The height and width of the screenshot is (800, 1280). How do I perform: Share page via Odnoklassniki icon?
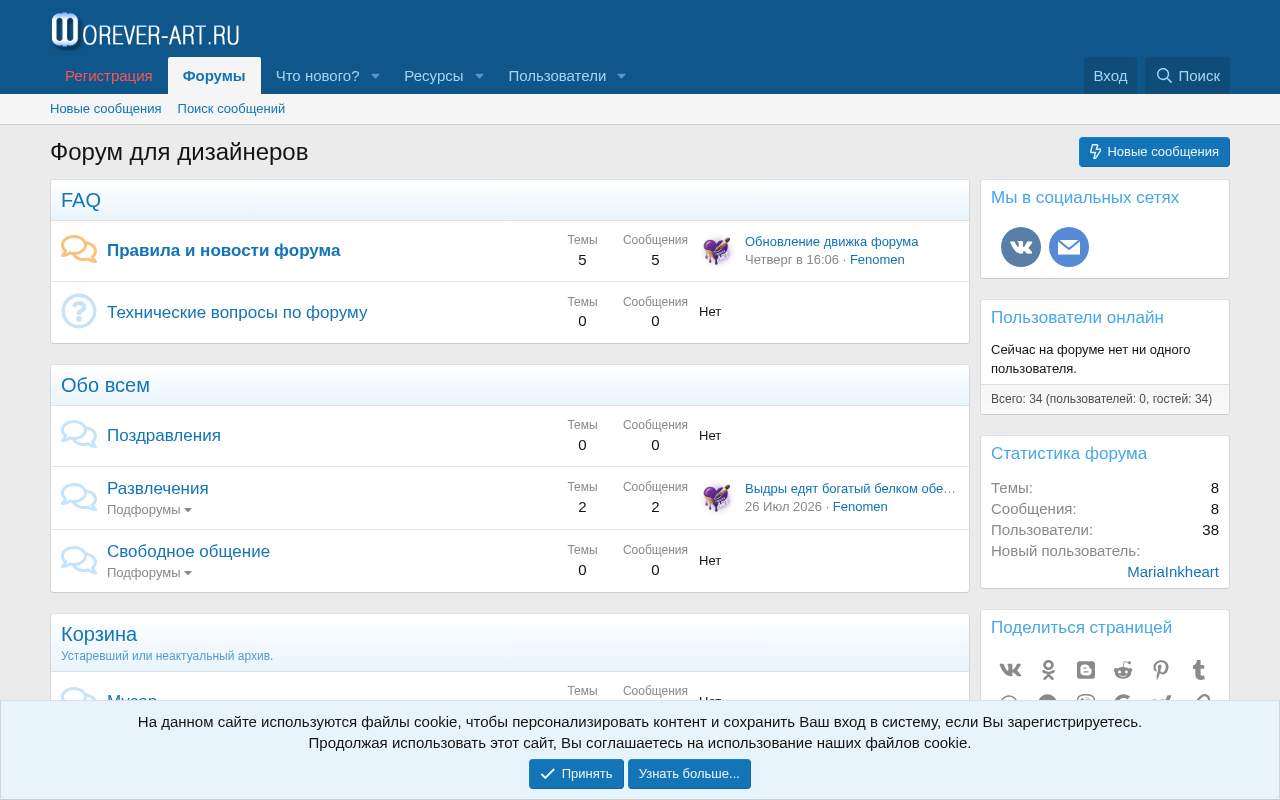coord(1048,670)
